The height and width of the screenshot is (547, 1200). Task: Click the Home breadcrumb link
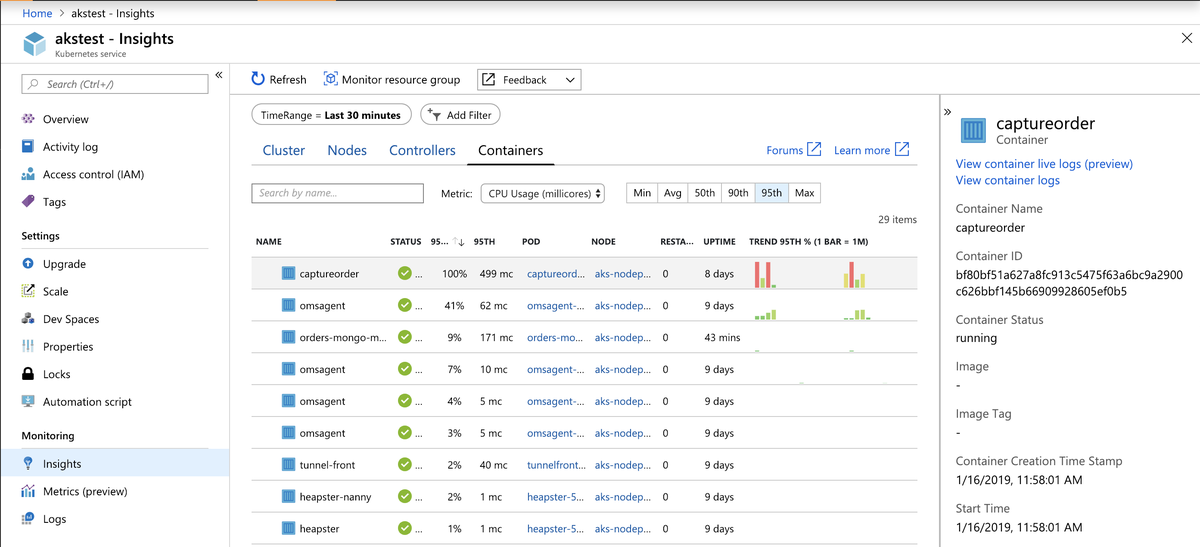pos(37,14)
